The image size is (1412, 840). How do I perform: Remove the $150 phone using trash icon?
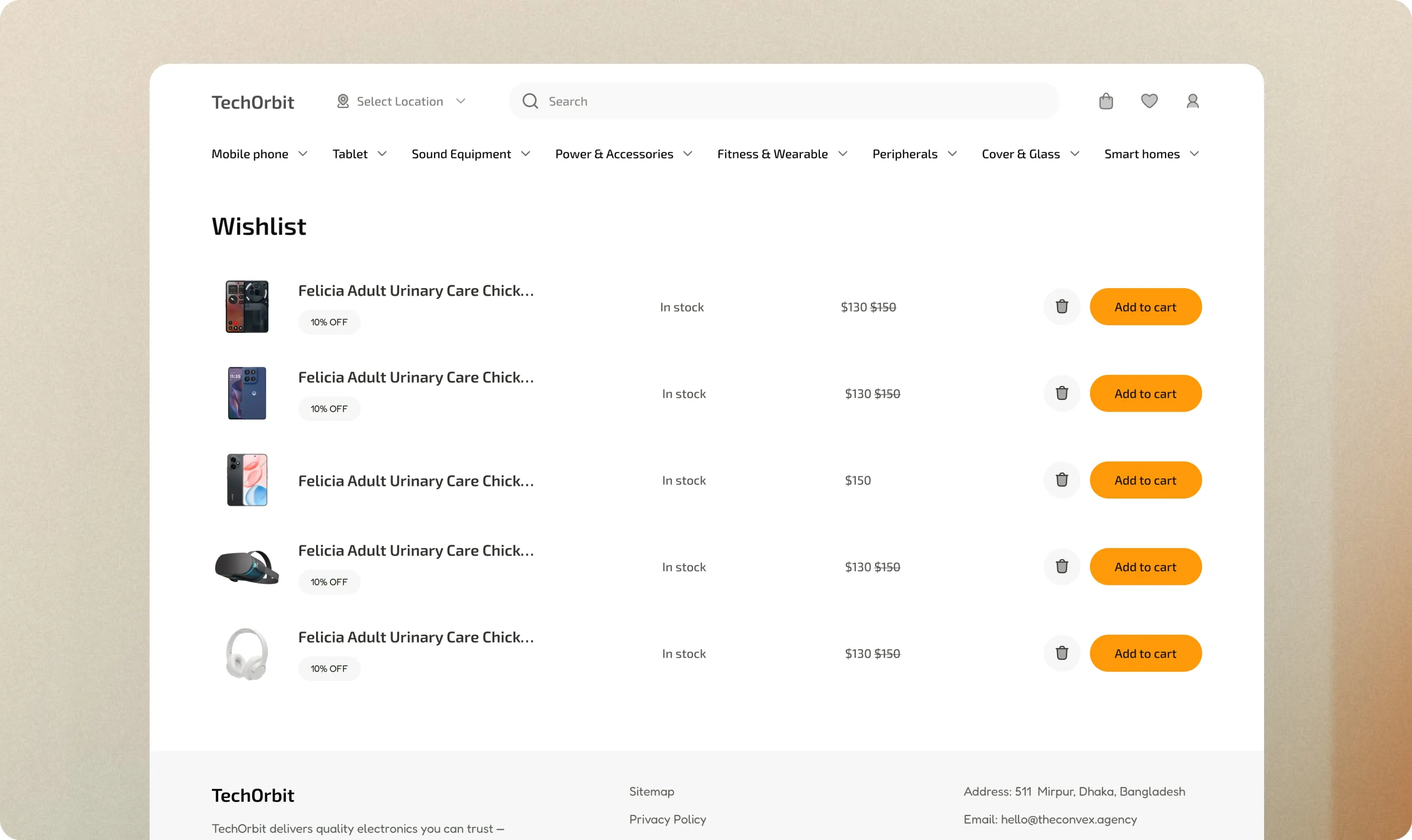point(1062,480)
